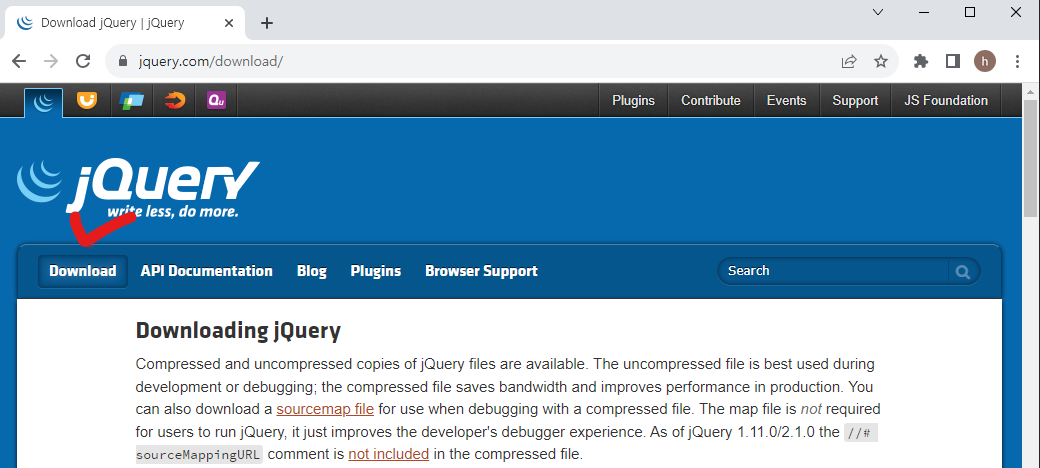This screenshot has width=1040, height=468.
Task: Open Plugins in the blue navigation bar
Action: pos(375,271)
